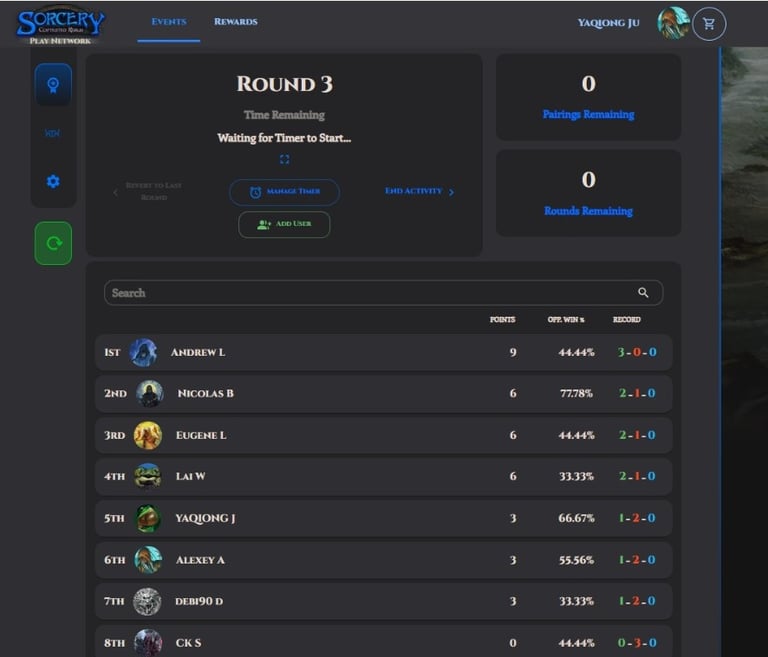Select the Eugene L name
Viewport: 768px width, 657px height.
tap(201, 435)
